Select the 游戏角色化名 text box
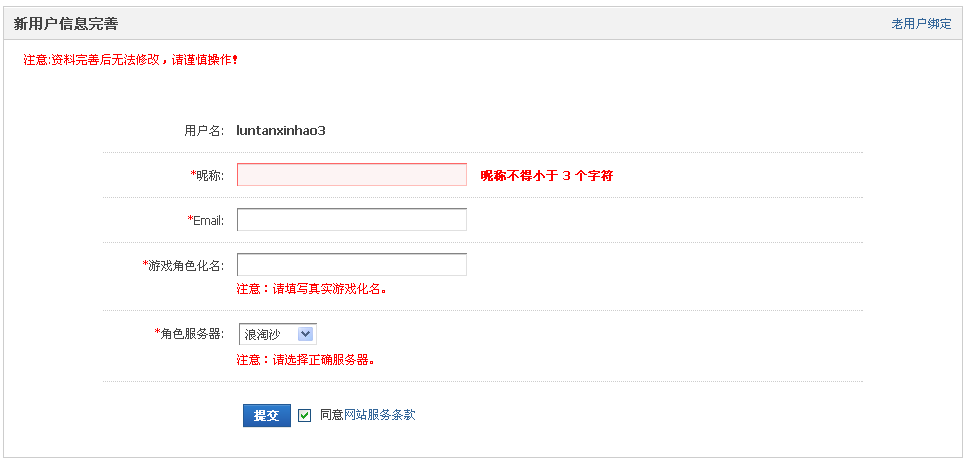Viewport: 971px width, 464px height. [x=352, y=265]
